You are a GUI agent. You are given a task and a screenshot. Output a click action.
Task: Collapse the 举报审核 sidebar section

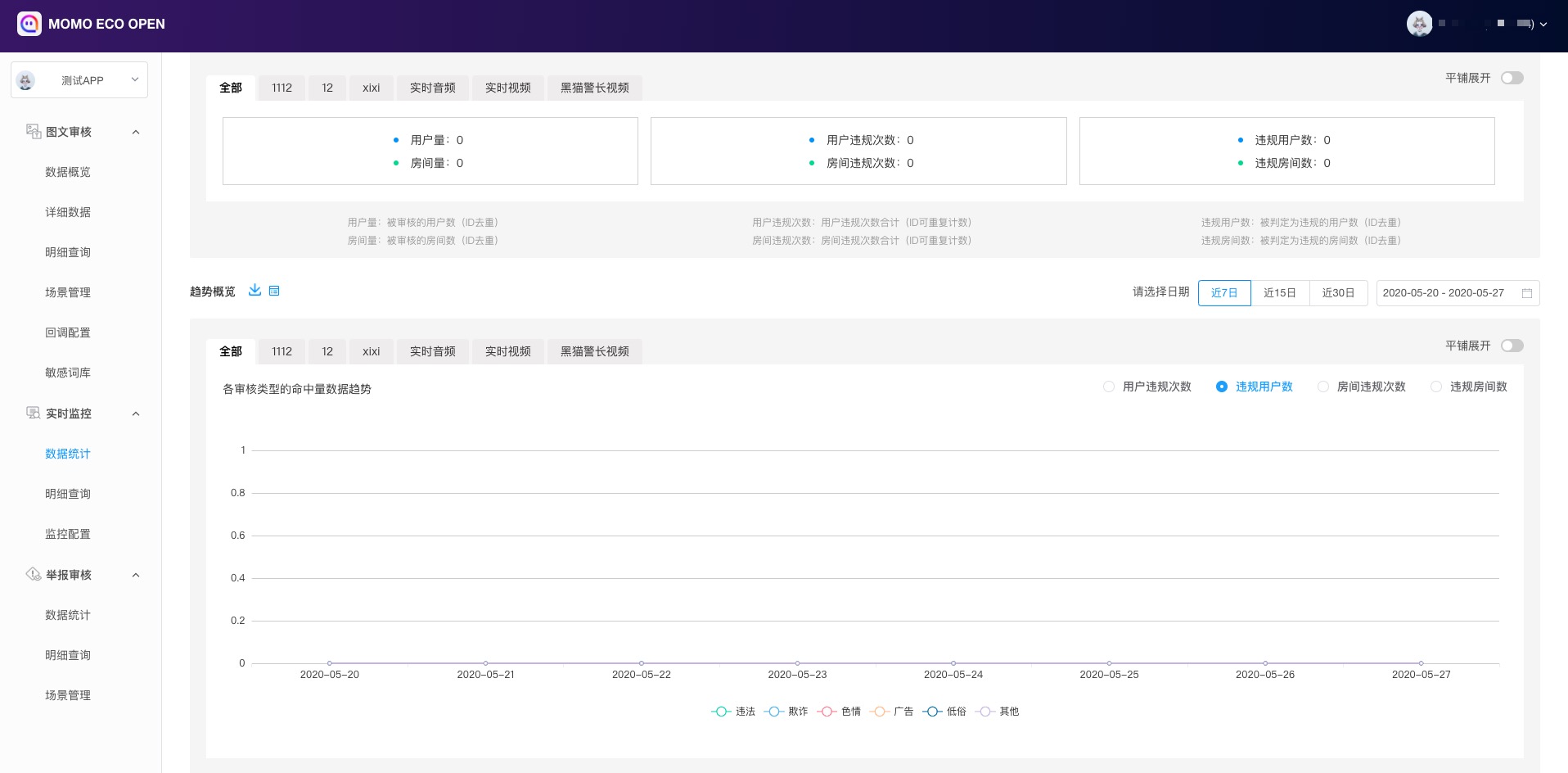tap(136, 575)
